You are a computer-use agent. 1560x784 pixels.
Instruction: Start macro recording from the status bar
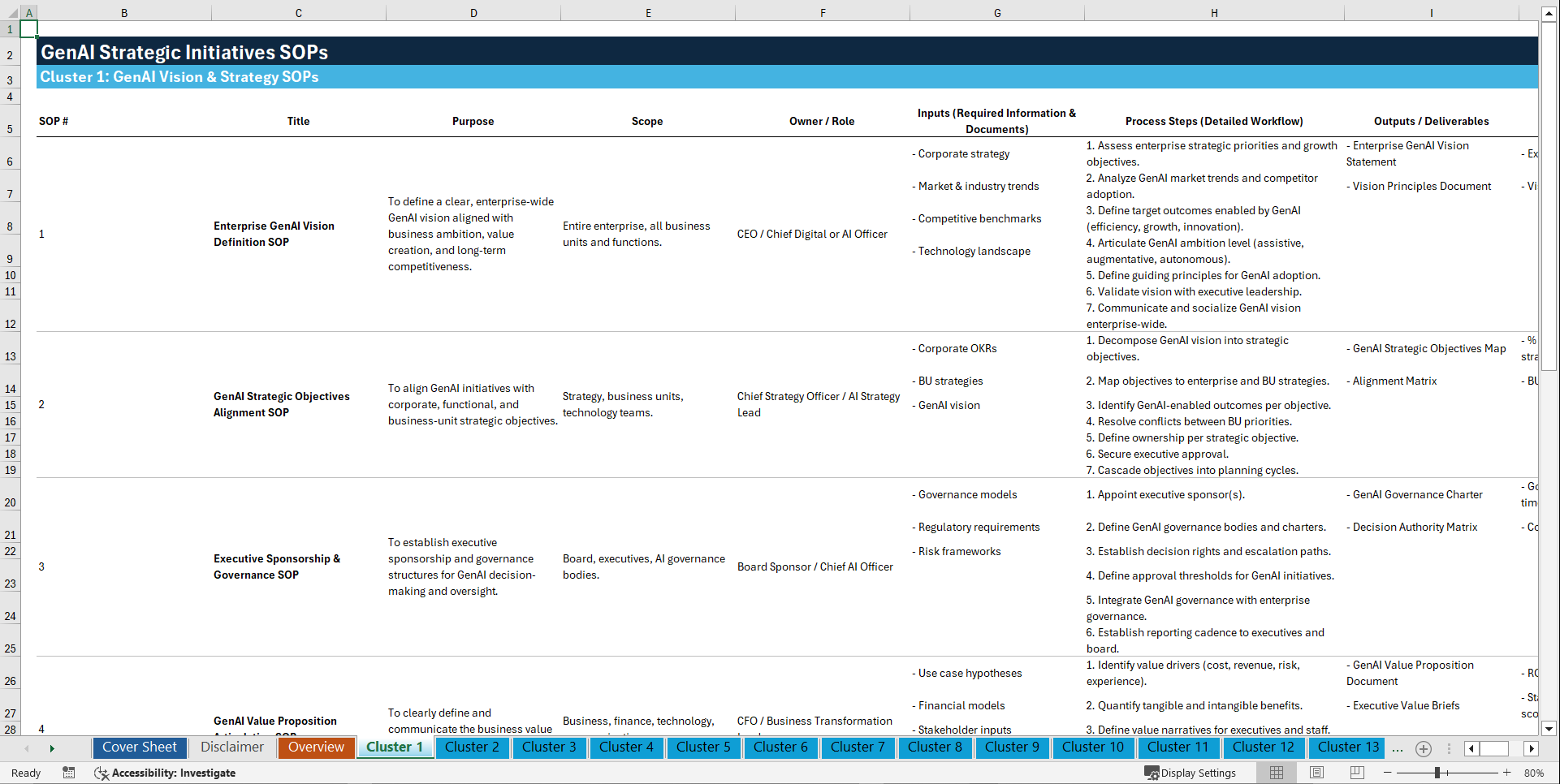click(x=69, y=773)
